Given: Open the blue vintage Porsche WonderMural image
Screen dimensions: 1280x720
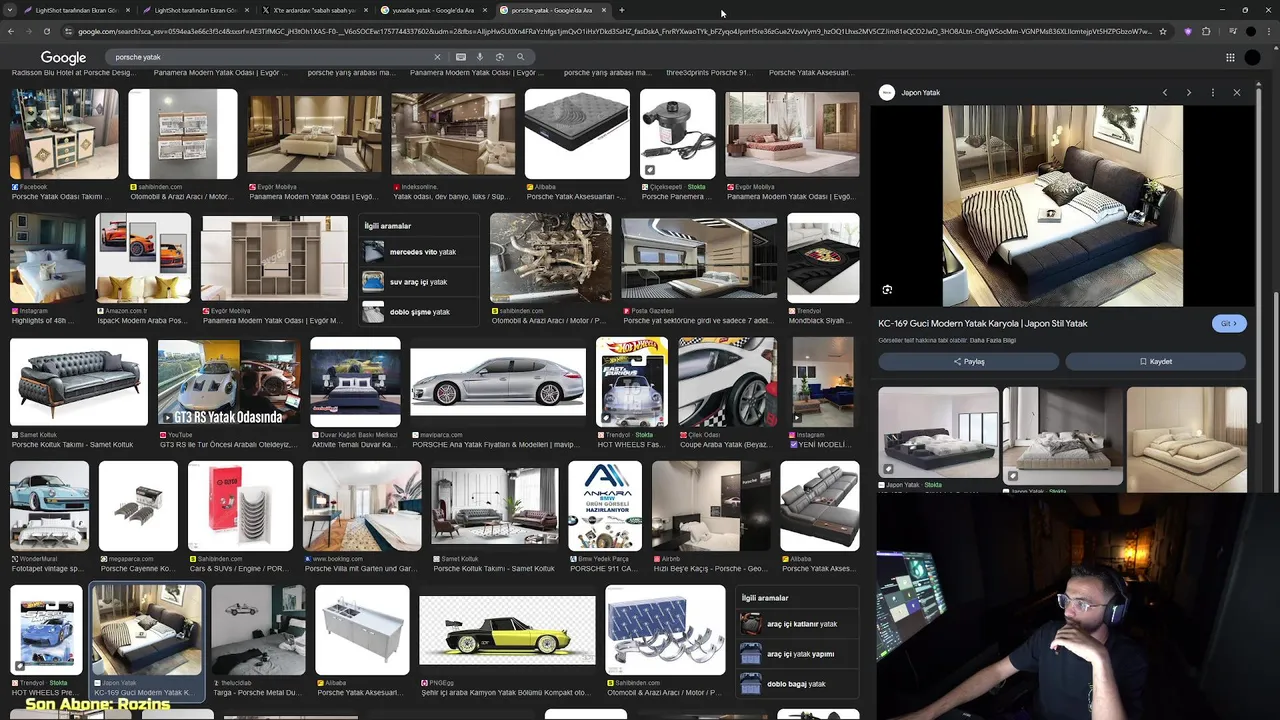Looking at the screenshot, I should 49,506.
